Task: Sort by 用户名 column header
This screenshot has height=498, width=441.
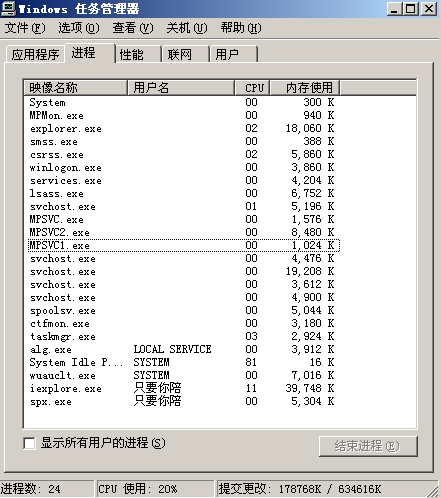Action: (x=181, y=88)
